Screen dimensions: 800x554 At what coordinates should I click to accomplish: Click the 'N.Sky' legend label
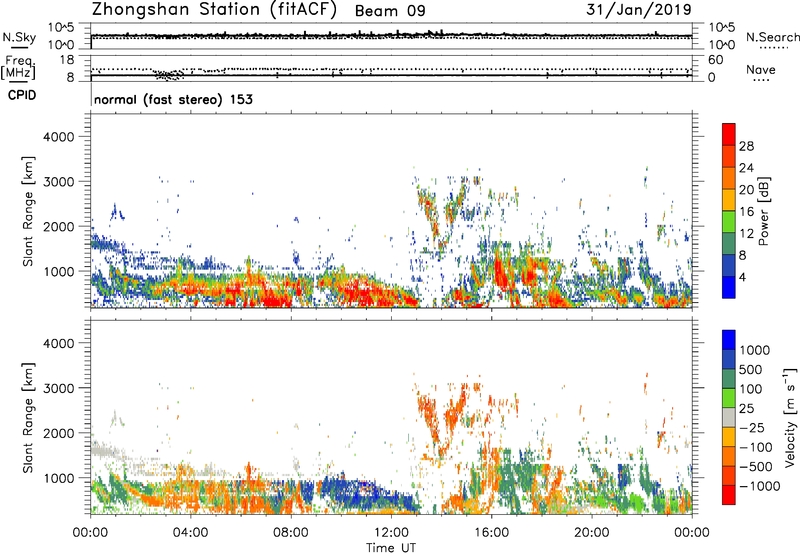[19, 37]
